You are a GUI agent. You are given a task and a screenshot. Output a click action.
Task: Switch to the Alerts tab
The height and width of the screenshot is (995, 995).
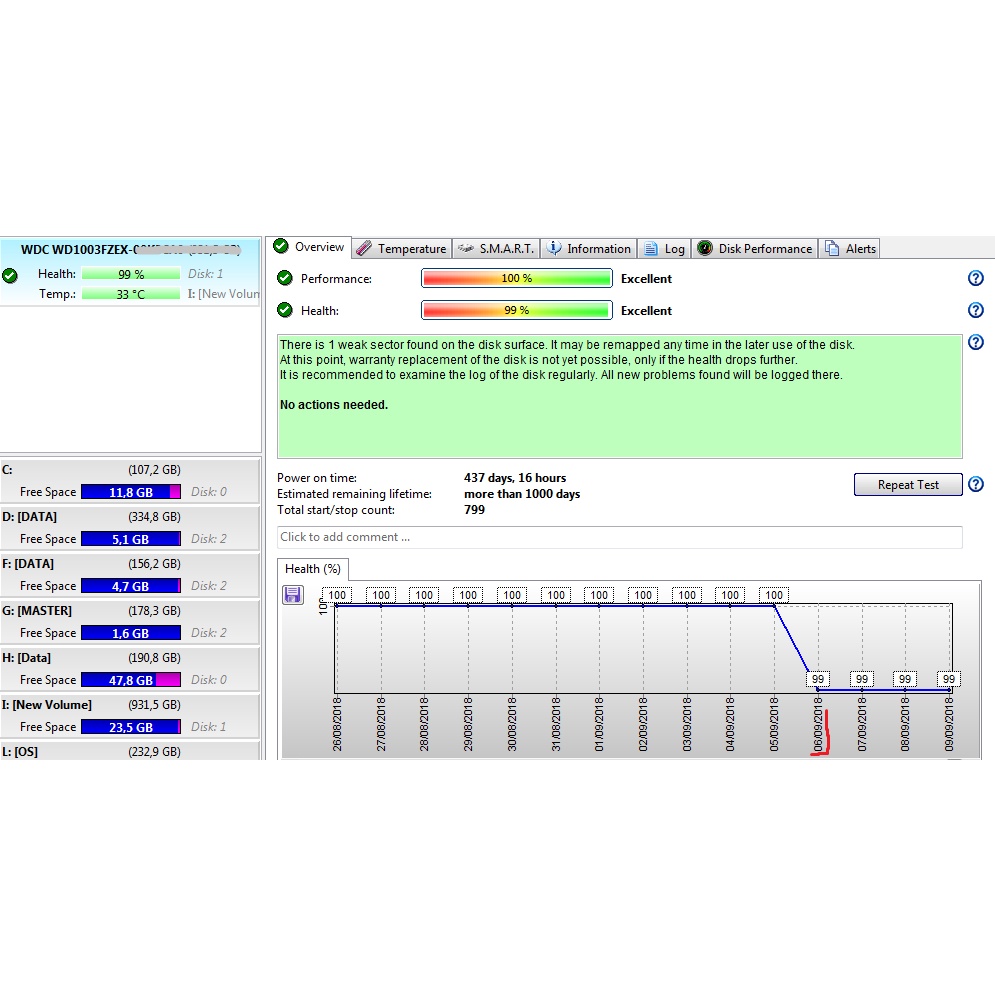[x=850, y=249]
